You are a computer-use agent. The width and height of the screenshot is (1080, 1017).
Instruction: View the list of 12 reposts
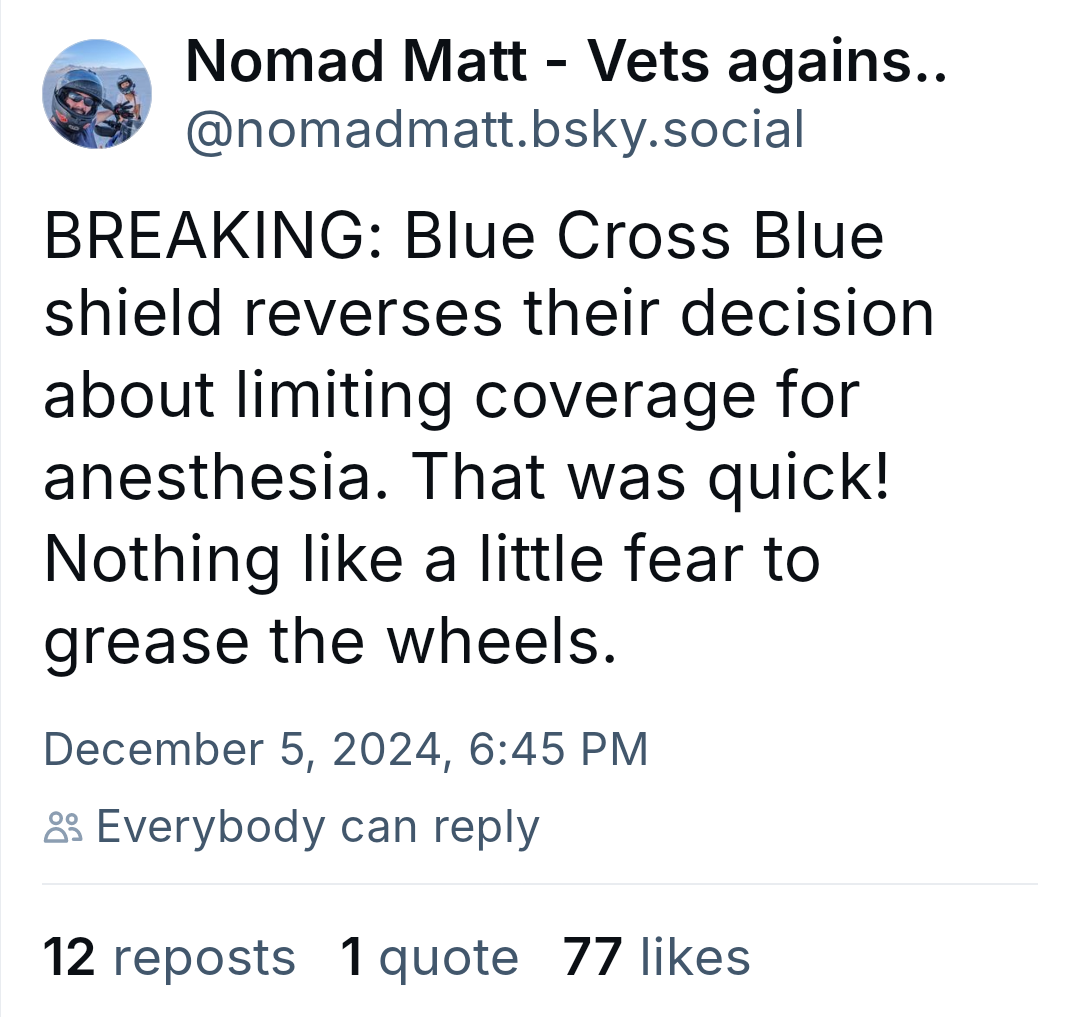pos(169,957)
